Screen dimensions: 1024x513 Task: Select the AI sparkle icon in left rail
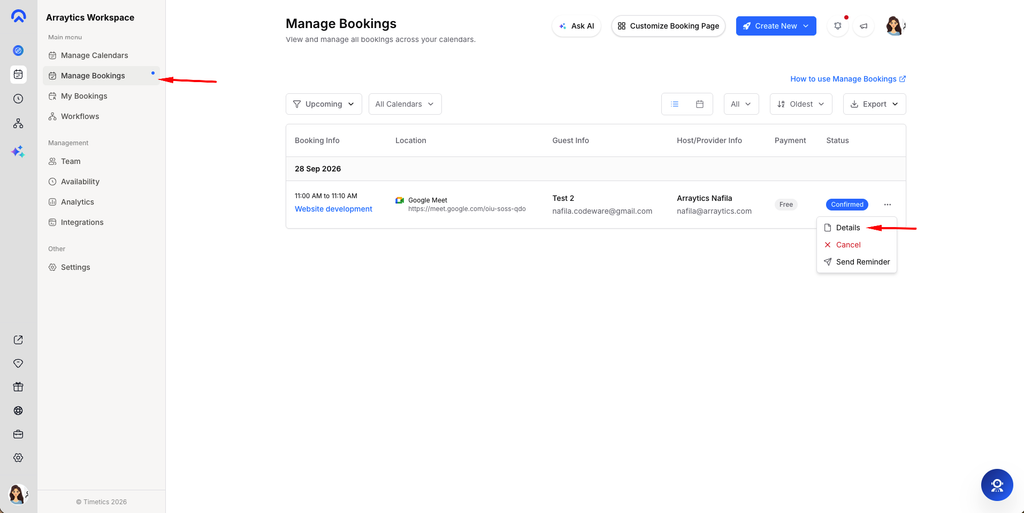[x=18, y=151]
